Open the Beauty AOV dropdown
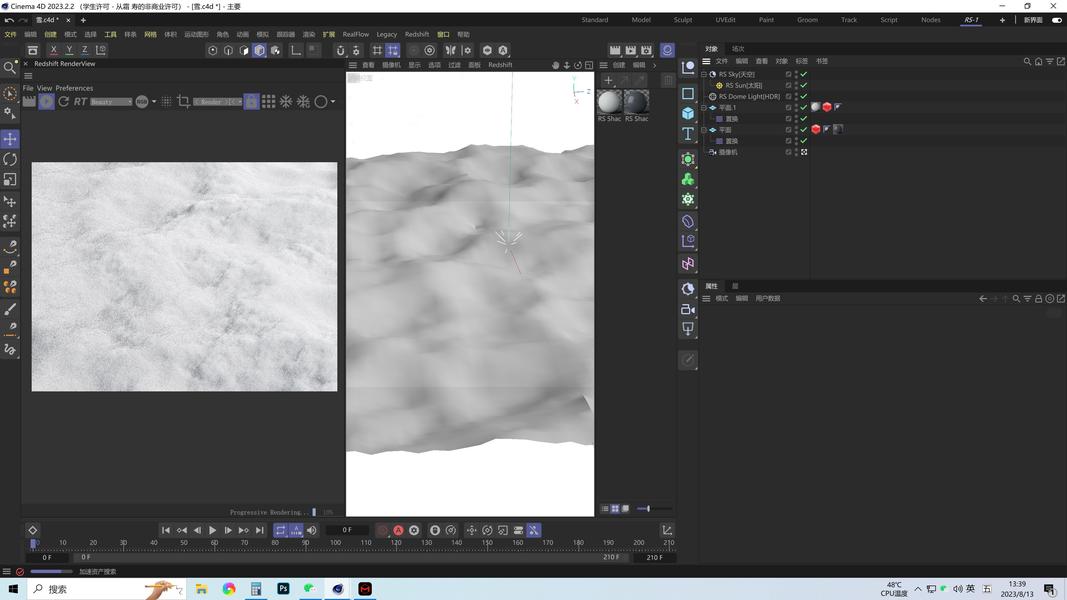Screen dimensions: 1067x600 coord(111,101)
